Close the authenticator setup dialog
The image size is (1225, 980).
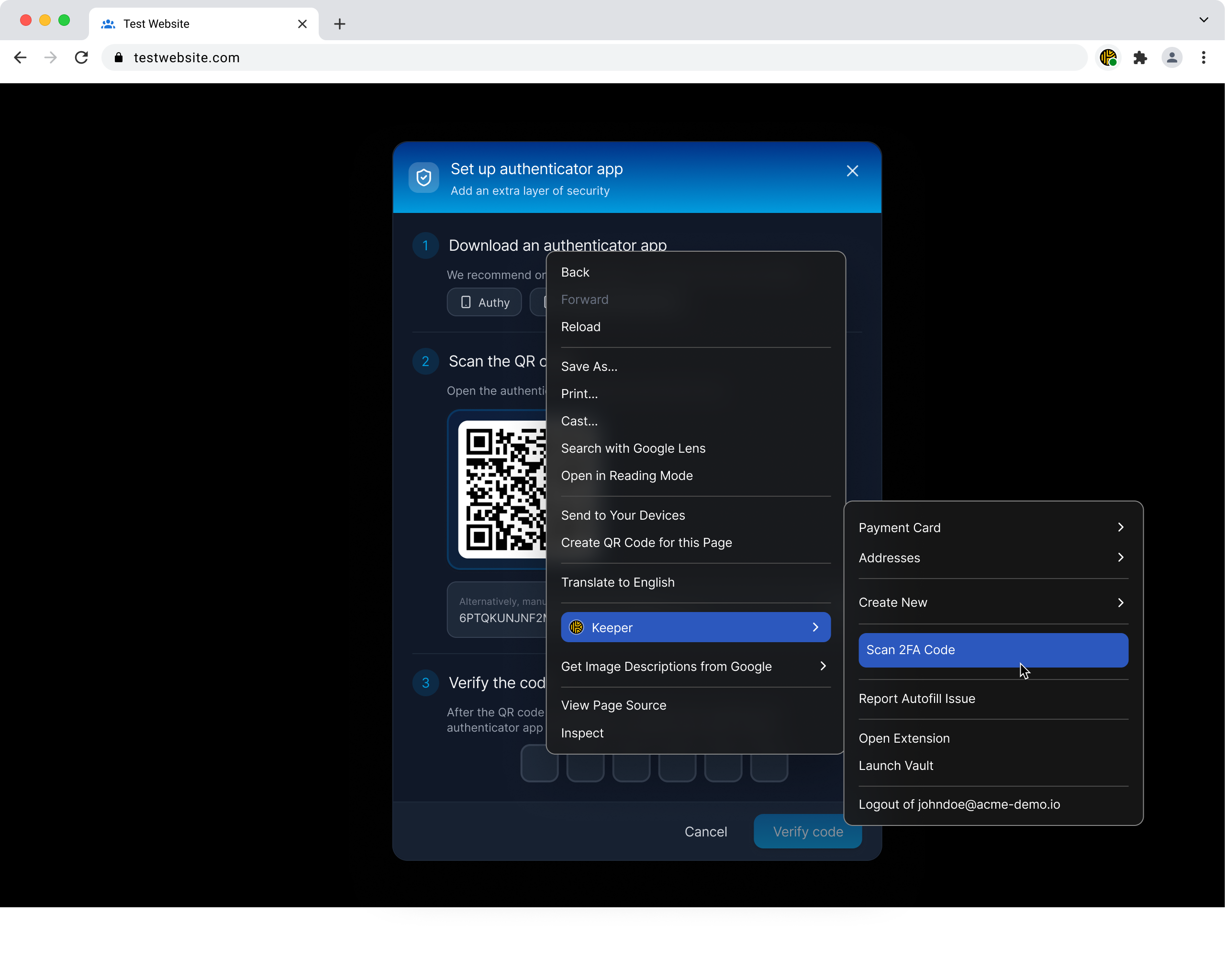pos(852,171)
